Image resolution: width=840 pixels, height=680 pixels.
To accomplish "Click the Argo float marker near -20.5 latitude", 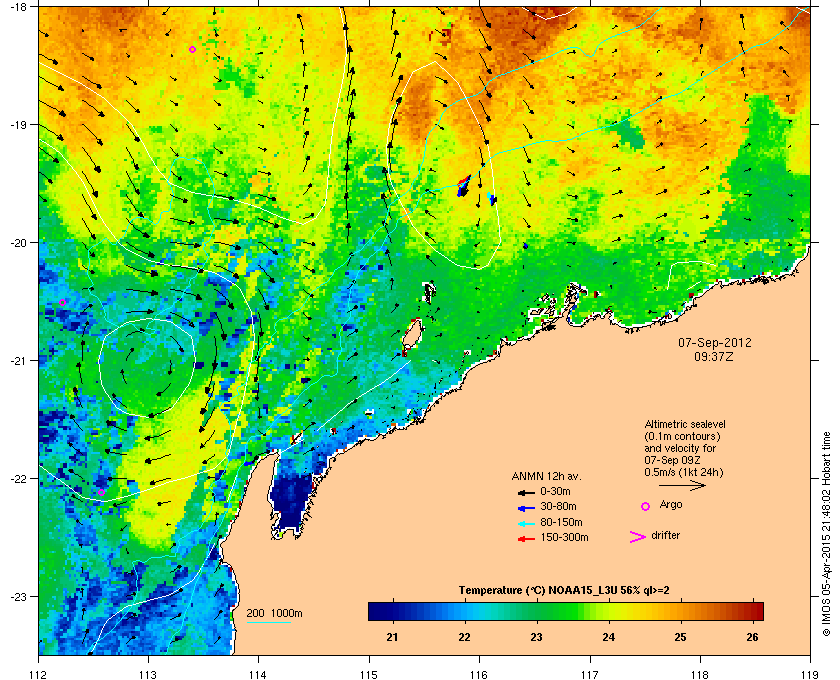I will tap(62, 302).
